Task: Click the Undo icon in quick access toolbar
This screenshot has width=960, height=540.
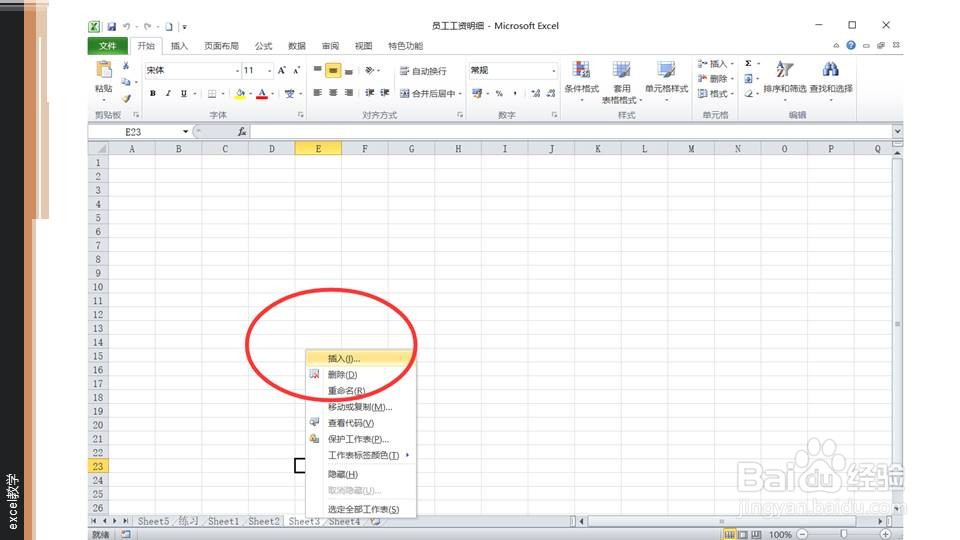Action: [126, 26]
